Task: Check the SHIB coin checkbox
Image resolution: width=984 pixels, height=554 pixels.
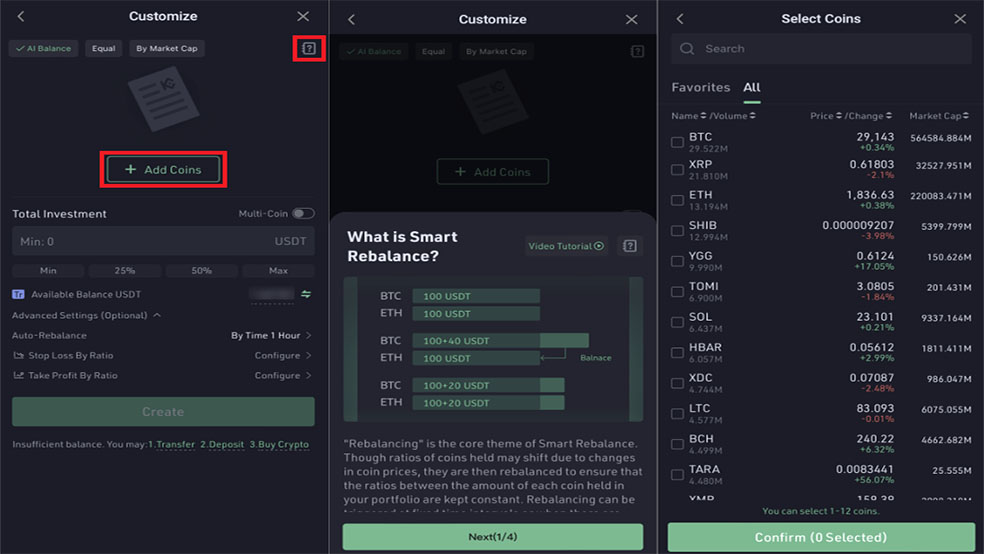Action: (x=677, y=231)
